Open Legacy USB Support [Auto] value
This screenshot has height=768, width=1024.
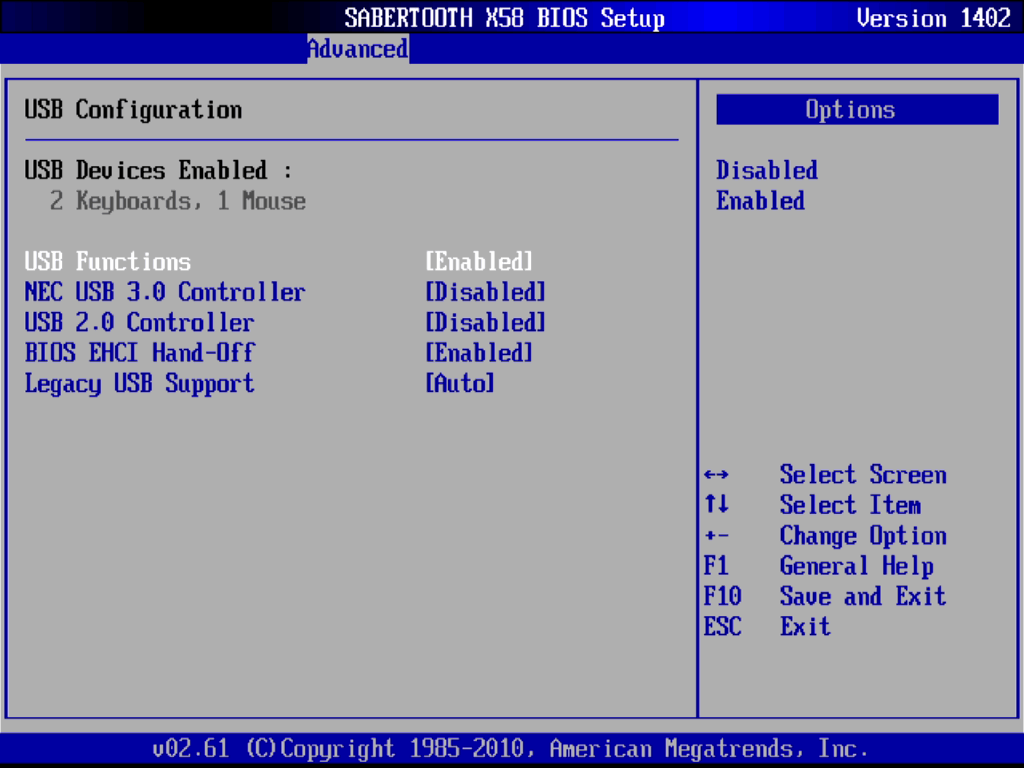coord(460,383)
